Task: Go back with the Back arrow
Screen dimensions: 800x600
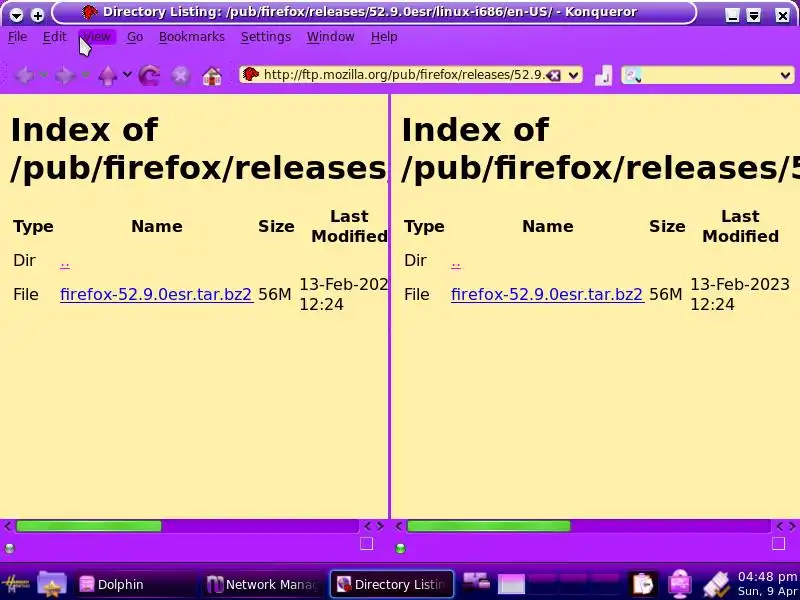Action: (x=24, y=76)
